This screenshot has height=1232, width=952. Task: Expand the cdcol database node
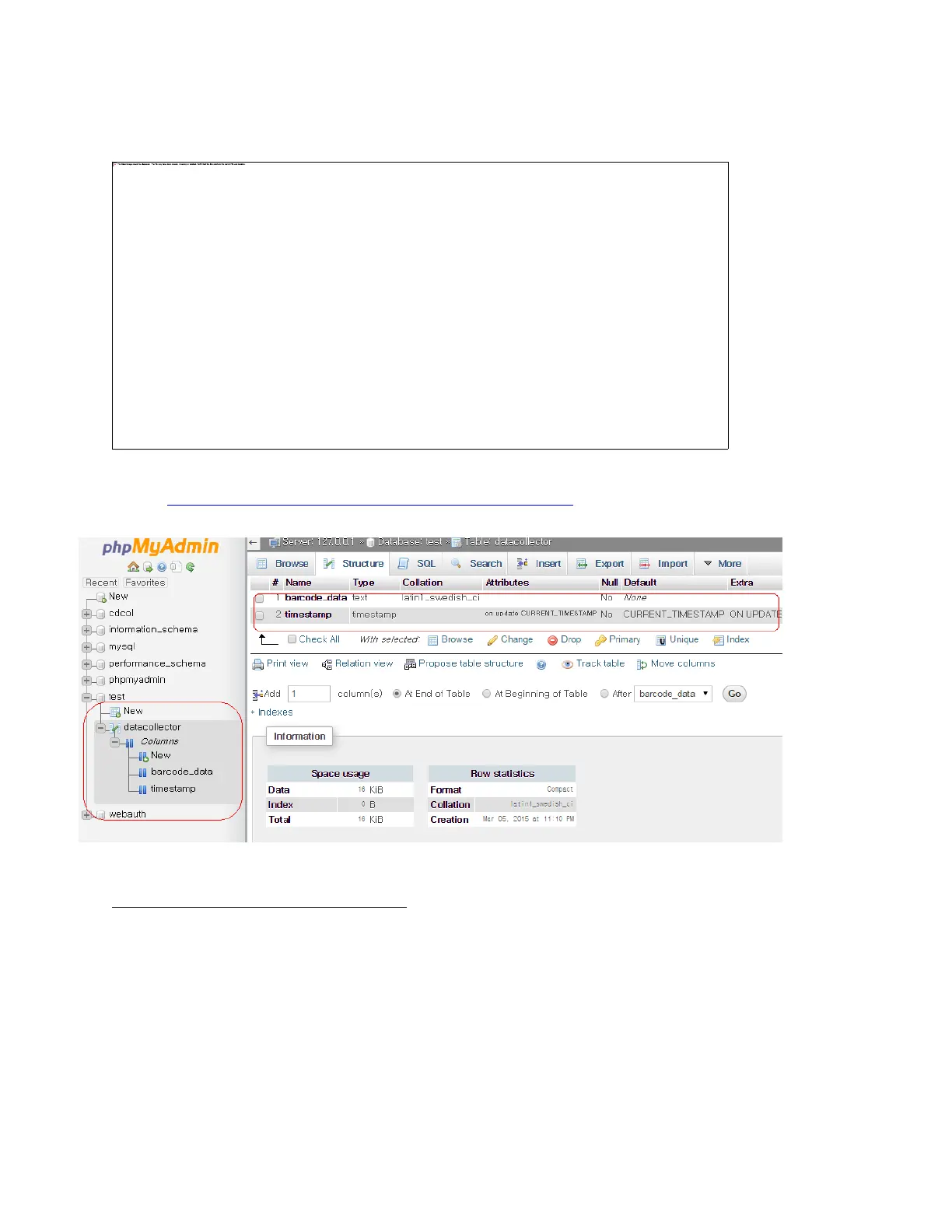click(86, 614)
